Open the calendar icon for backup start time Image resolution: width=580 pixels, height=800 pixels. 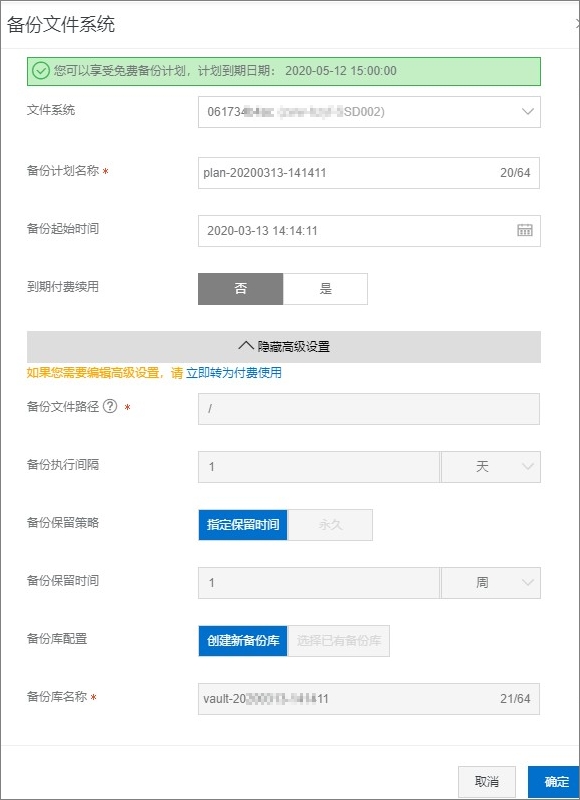coord(524,230)
